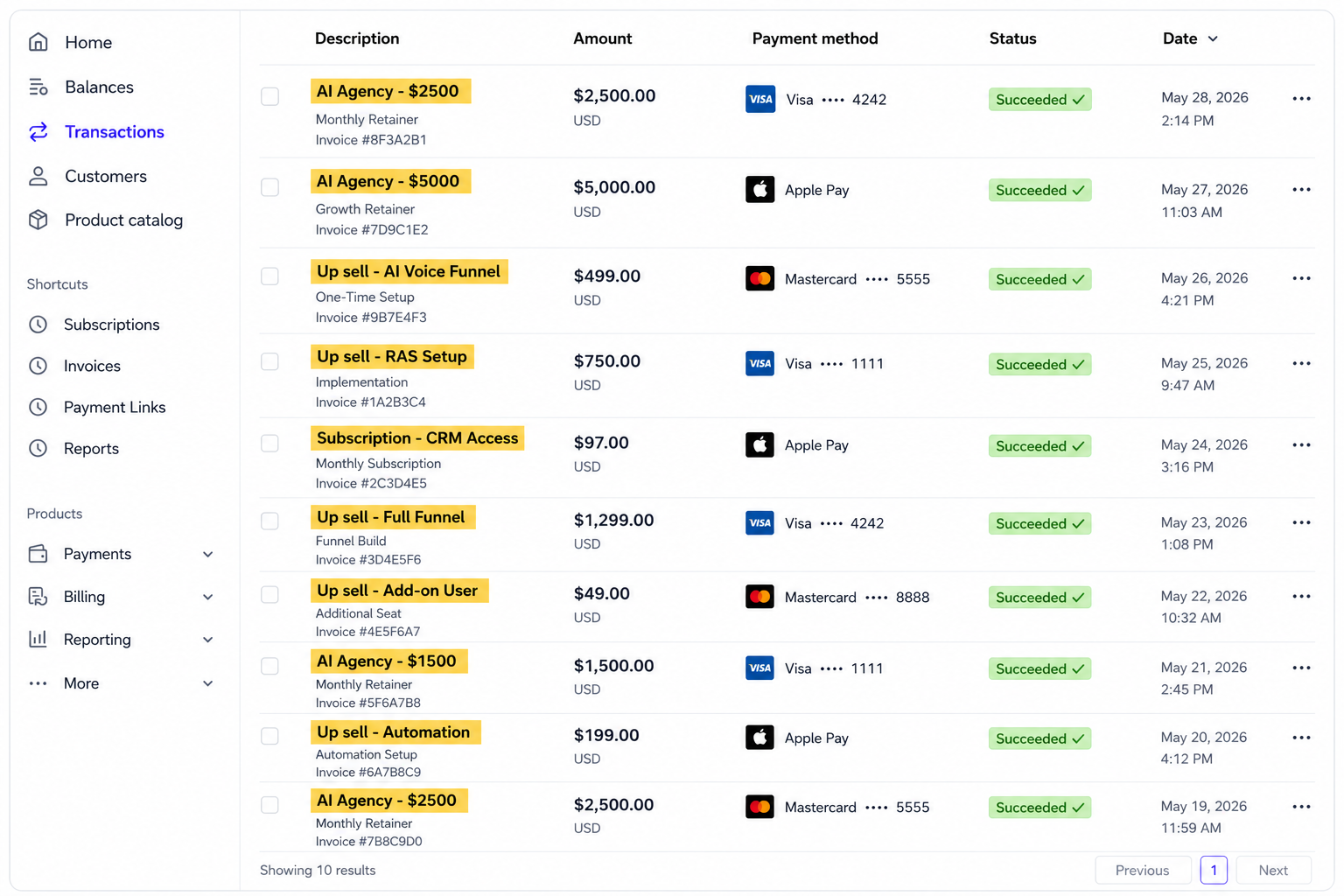Expand the More menu chevron
The width and height of the screenshot is (1344, 896).
click(208, 683)
